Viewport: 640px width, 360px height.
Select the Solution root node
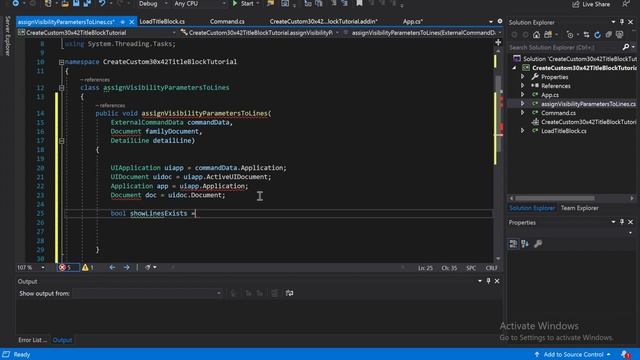pos(580,59)
